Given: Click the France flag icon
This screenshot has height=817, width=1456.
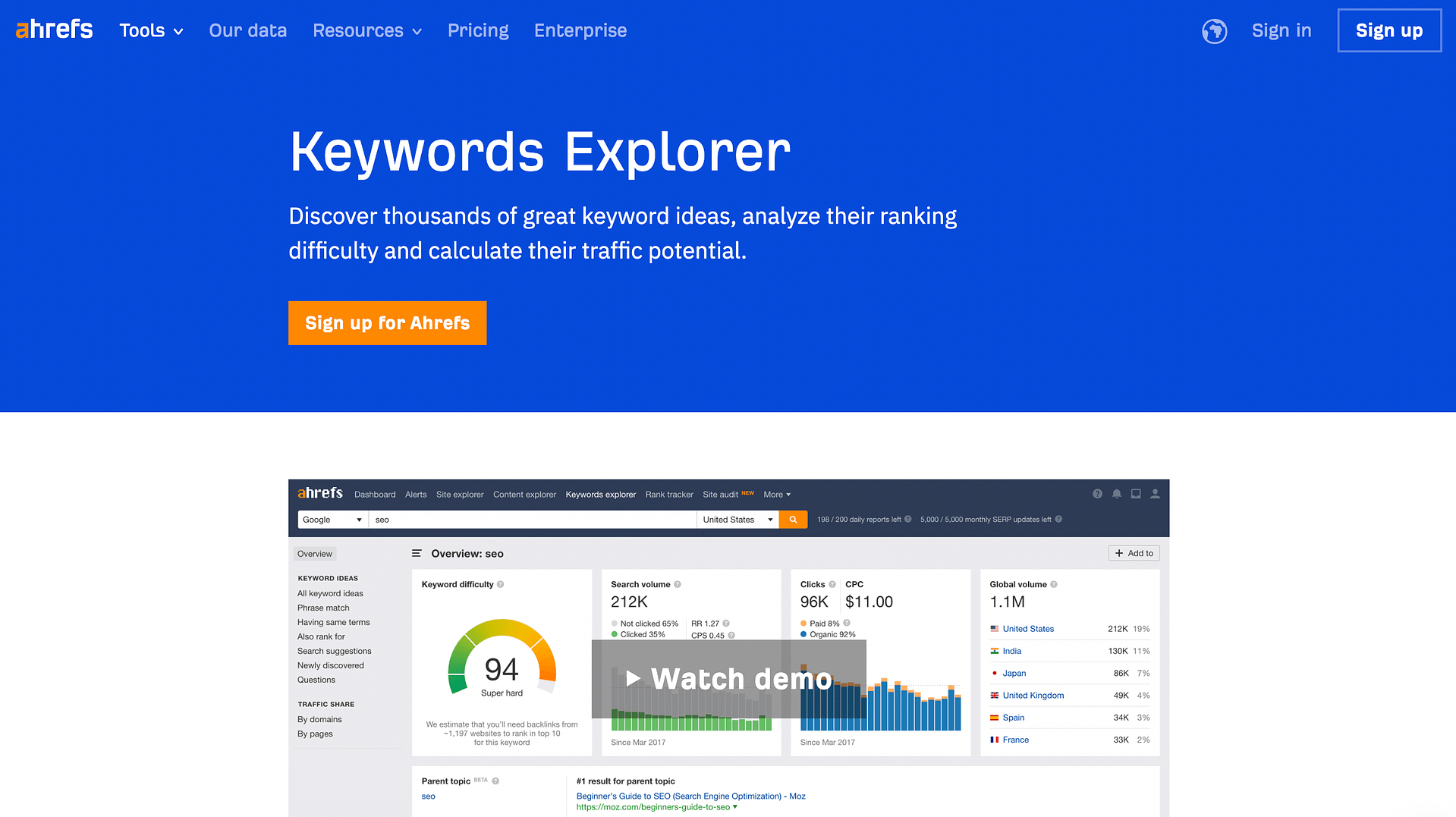Looking at the screenshot, I should [995, 740].
